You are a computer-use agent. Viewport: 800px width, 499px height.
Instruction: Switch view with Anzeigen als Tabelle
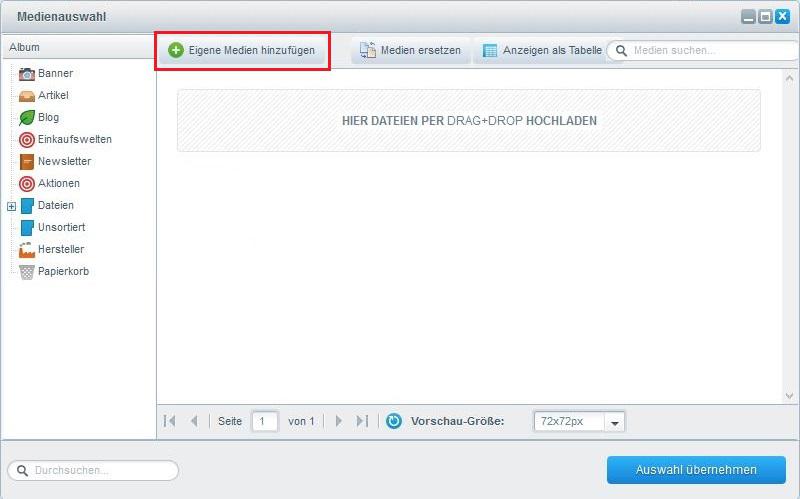pos(542,50)
